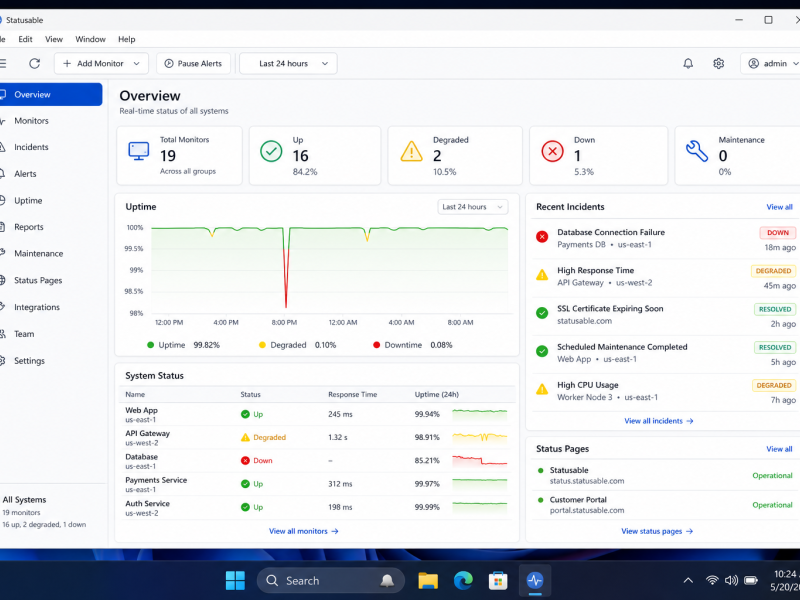Click the taskbar volume icon
Viewport: 800px width, 600px height.
(731, 581)
